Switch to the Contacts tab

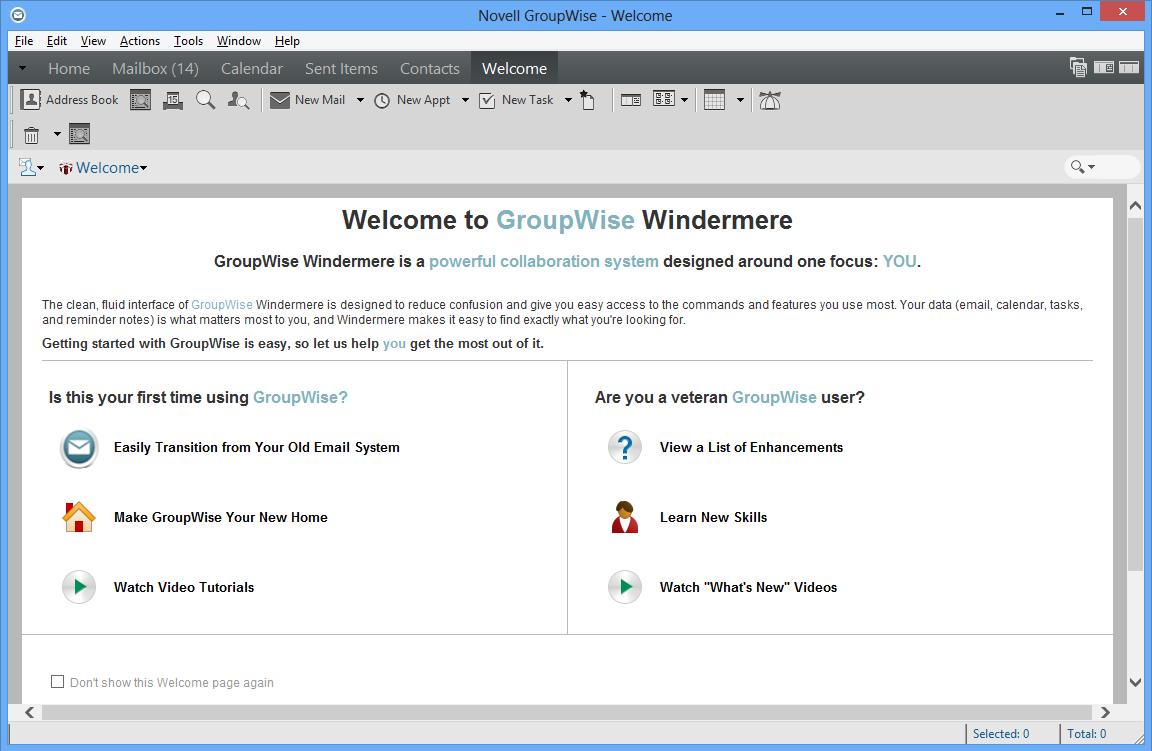[x=430, y=68]
